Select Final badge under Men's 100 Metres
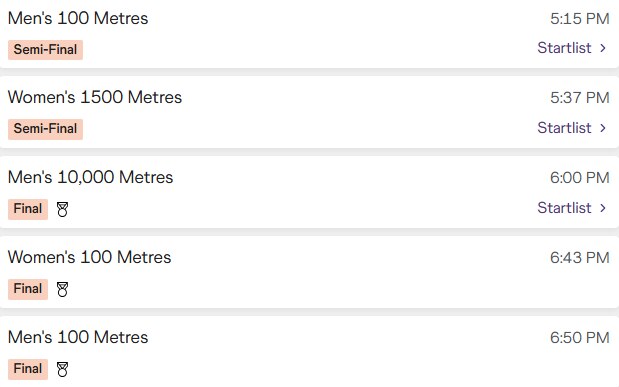 click(28, 369)
